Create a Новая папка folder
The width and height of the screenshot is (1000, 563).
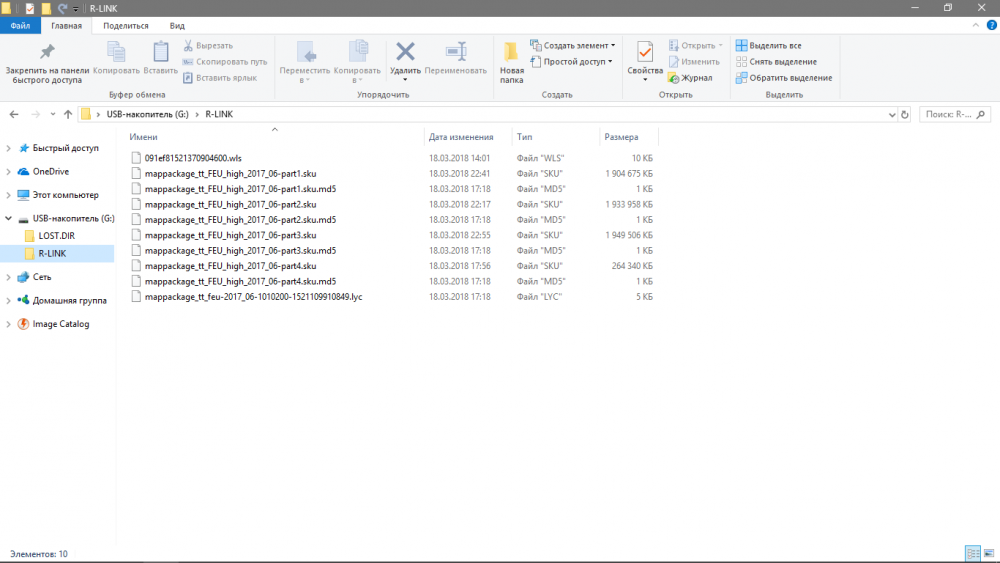(511, 62)
